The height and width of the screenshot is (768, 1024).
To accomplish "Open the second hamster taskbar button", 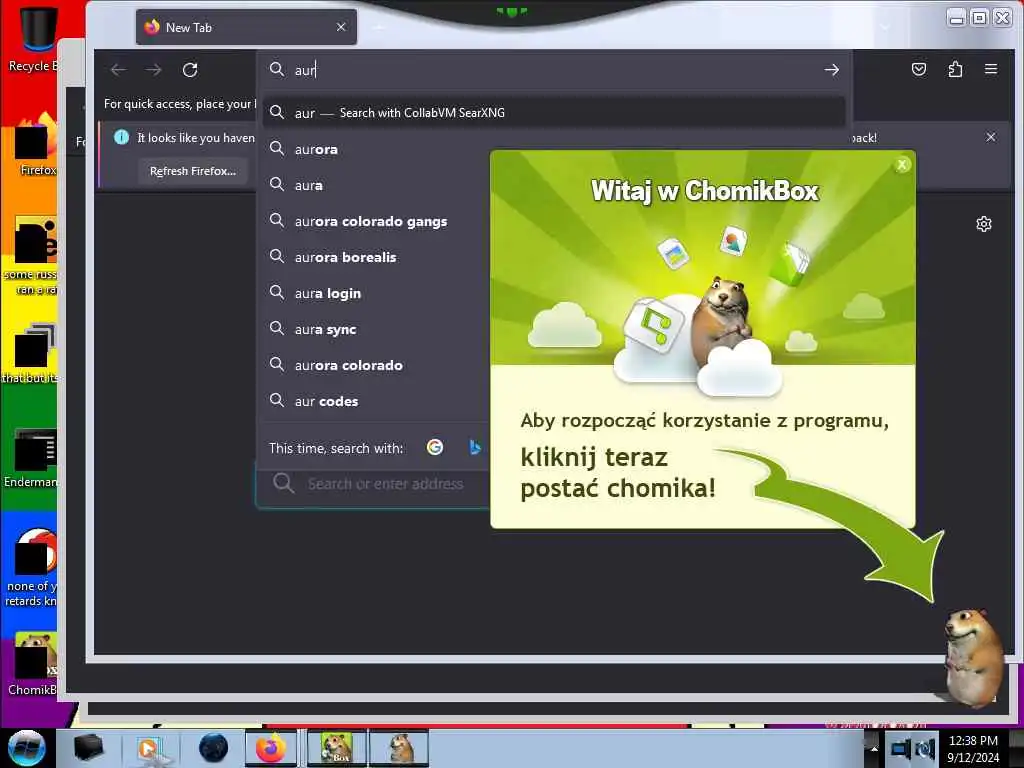I will tap(399, 748).
